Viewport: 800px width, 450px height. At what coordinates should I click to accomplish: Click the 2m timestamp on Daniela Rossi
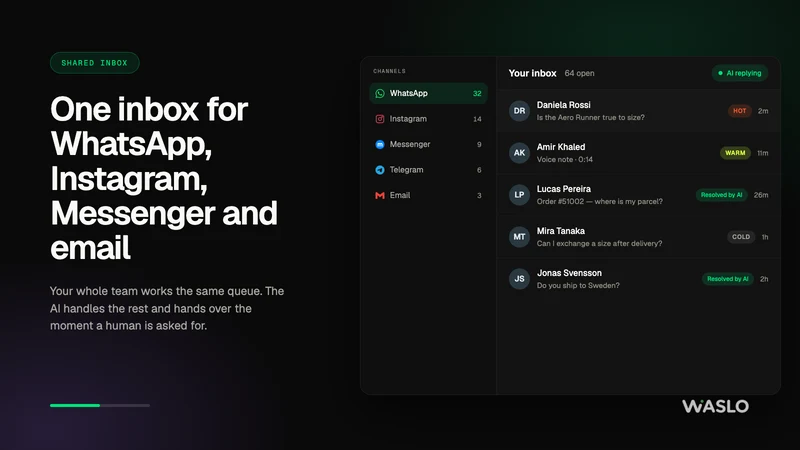pyautogui.click(x=763, y=111)
